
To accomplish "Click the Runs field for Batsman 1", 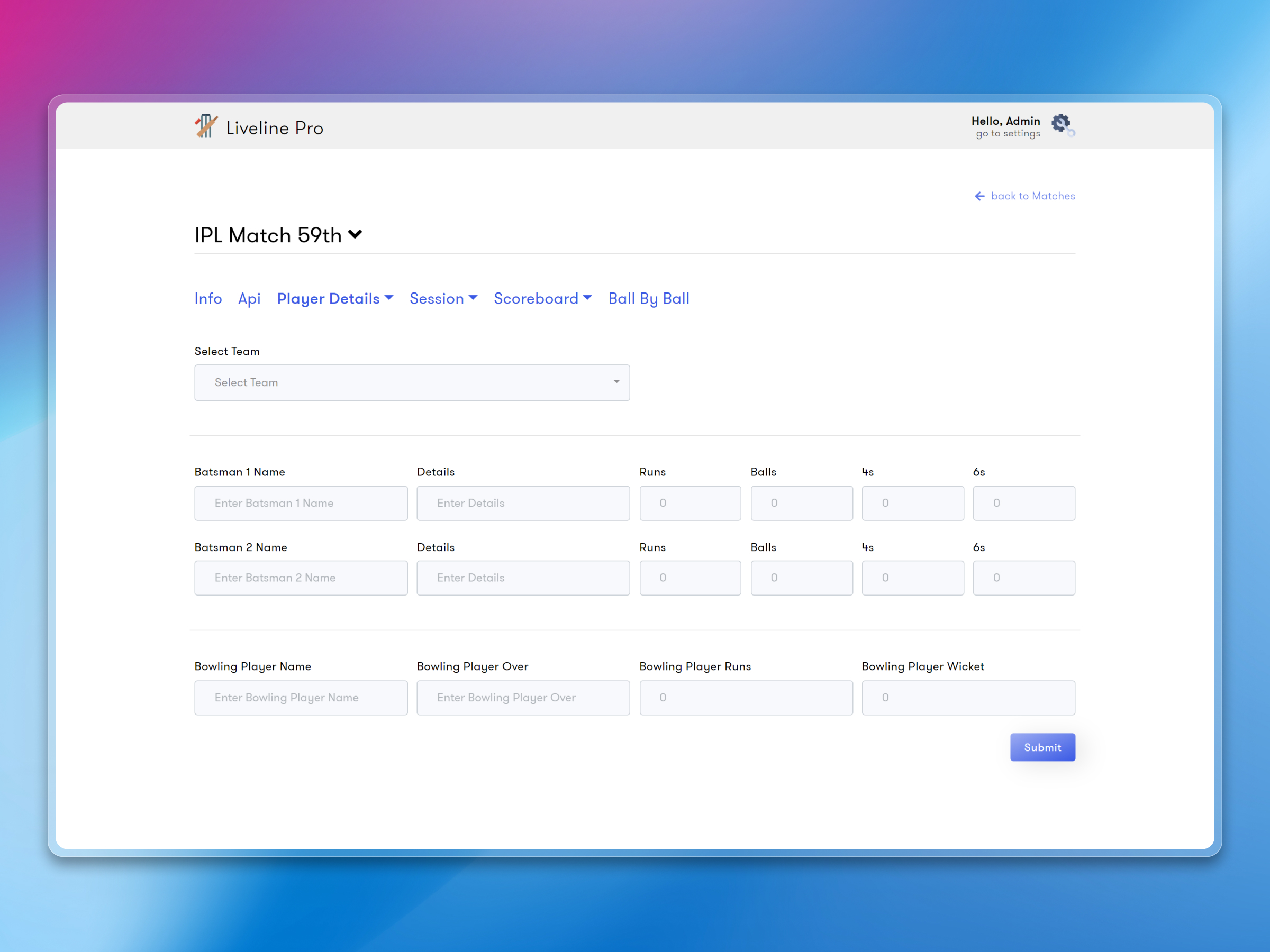I will point(690,504).
